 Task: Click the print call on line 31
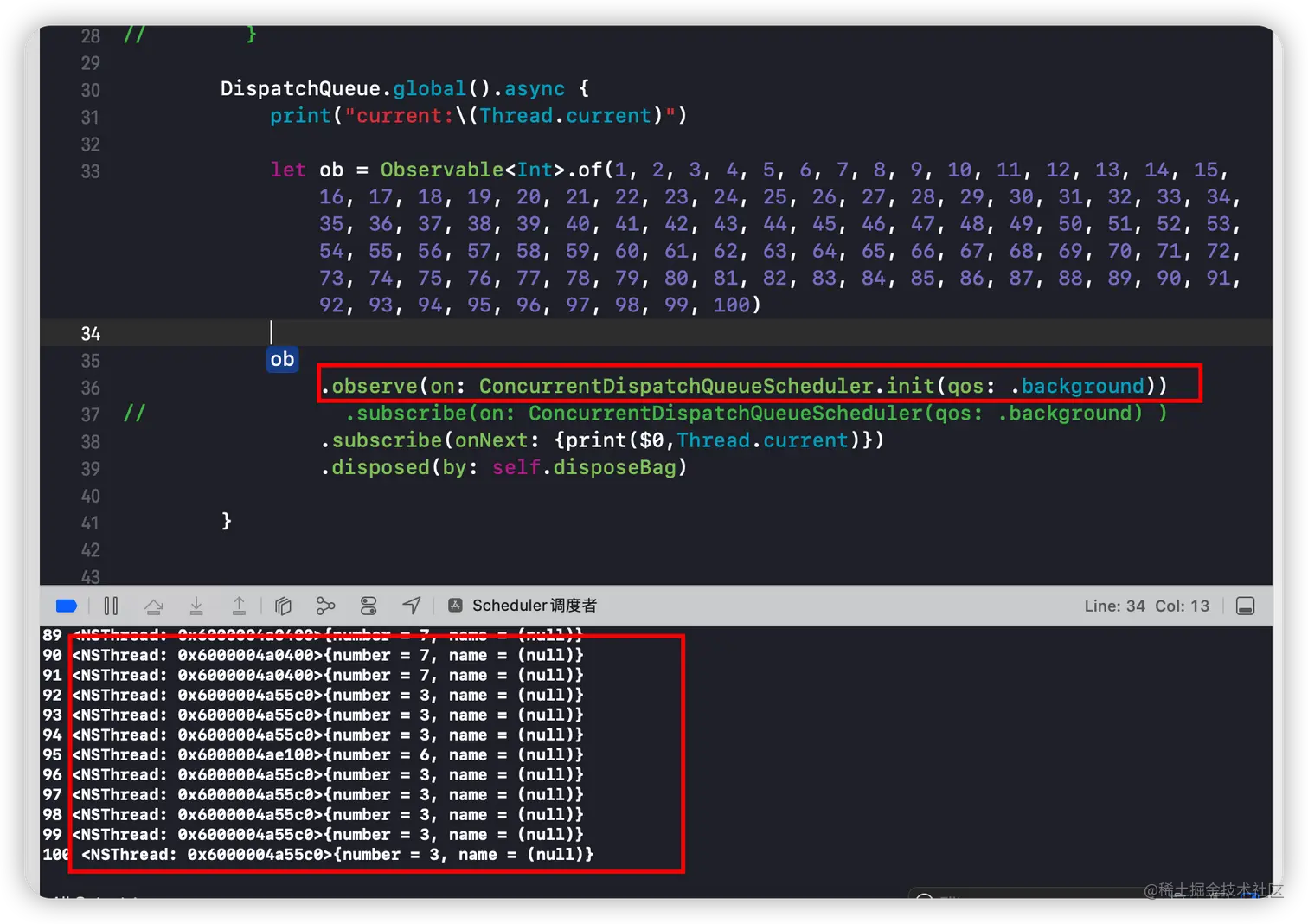300,116
